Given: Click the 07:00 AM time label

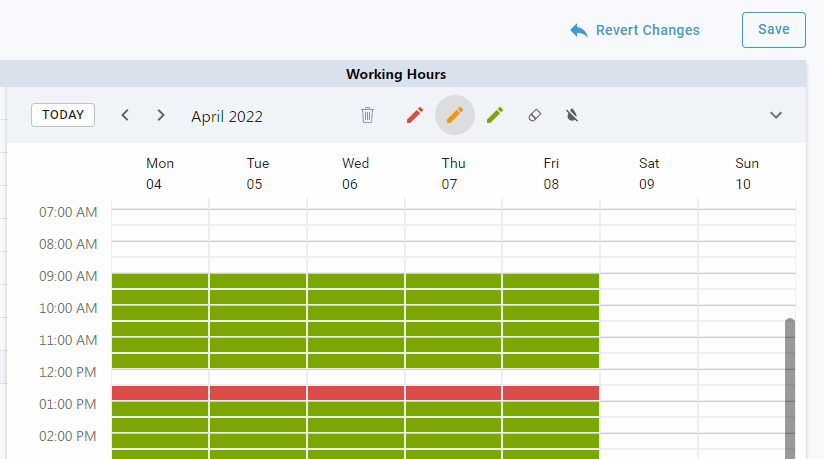Looking at the screenshot, I should click(x=68, y=212).
